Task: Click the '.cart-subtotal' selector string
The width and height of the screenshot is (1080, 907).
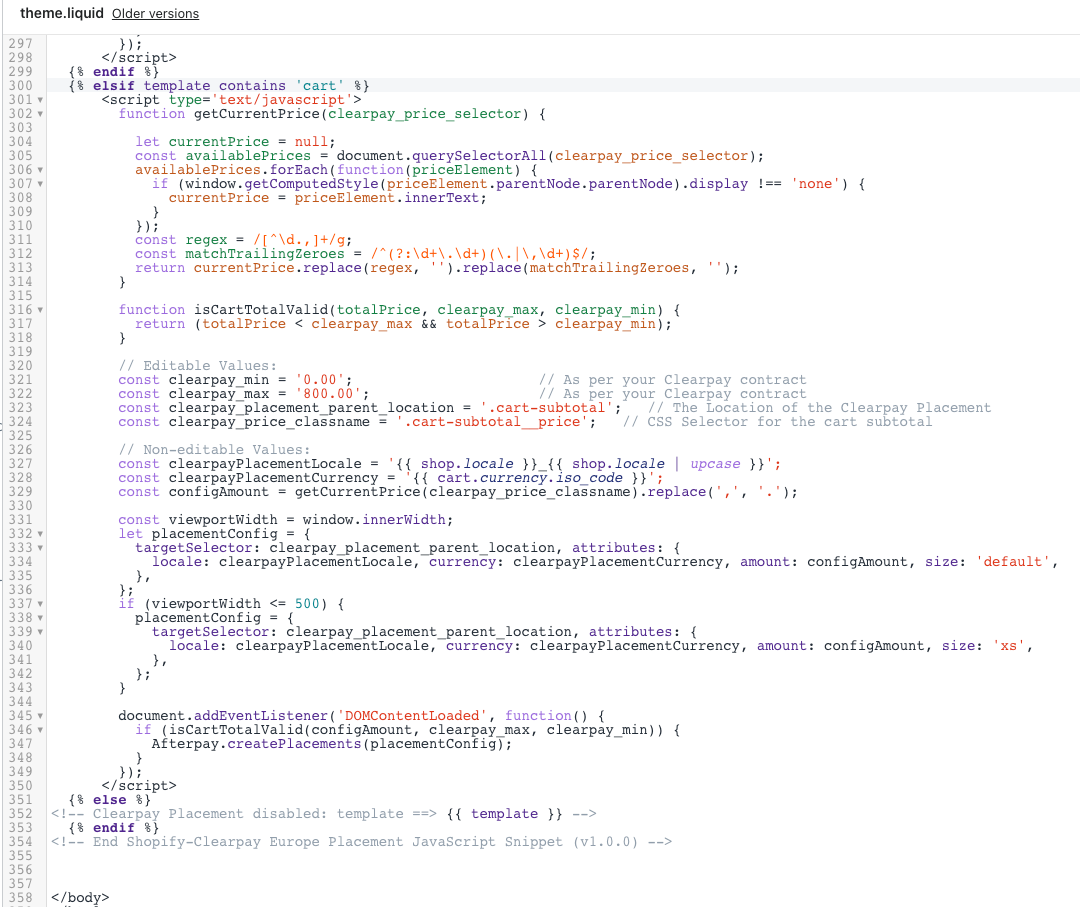Action: point(547,408)
